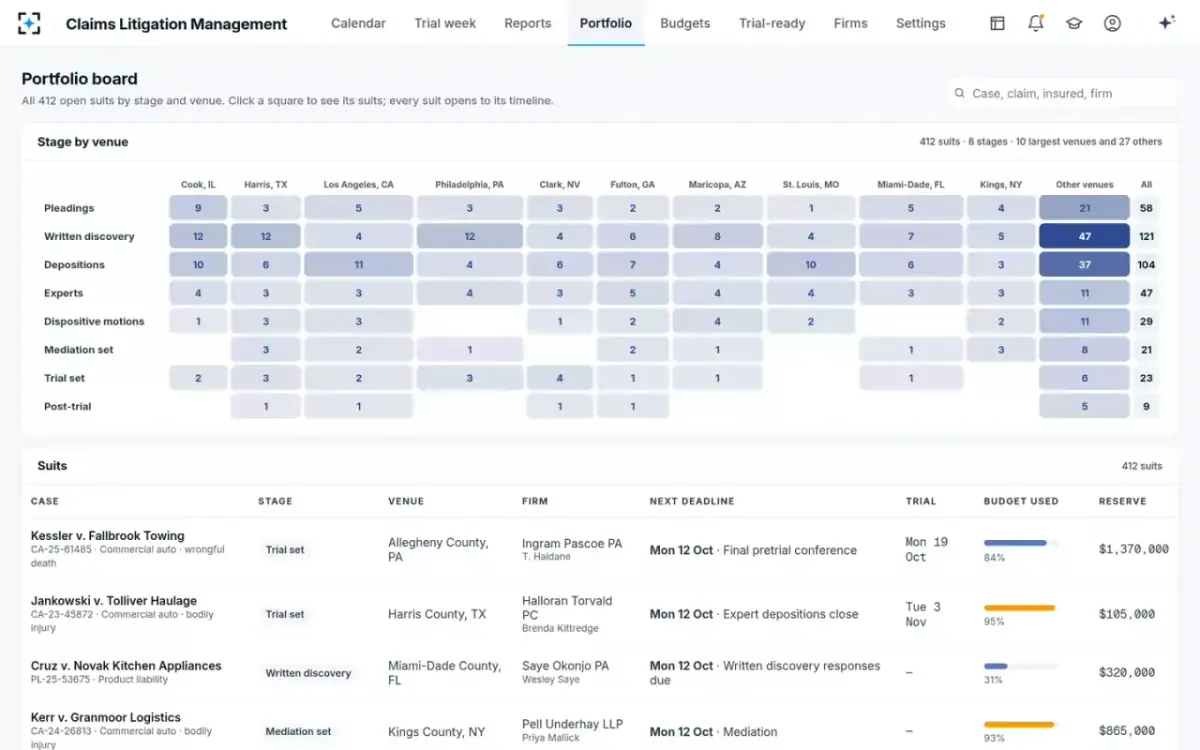Image resolution: width=1200 pixels, height=750 pixels.
Task: Click the All total 121 for Written discovery
Action: click(x=1146, y=236)
